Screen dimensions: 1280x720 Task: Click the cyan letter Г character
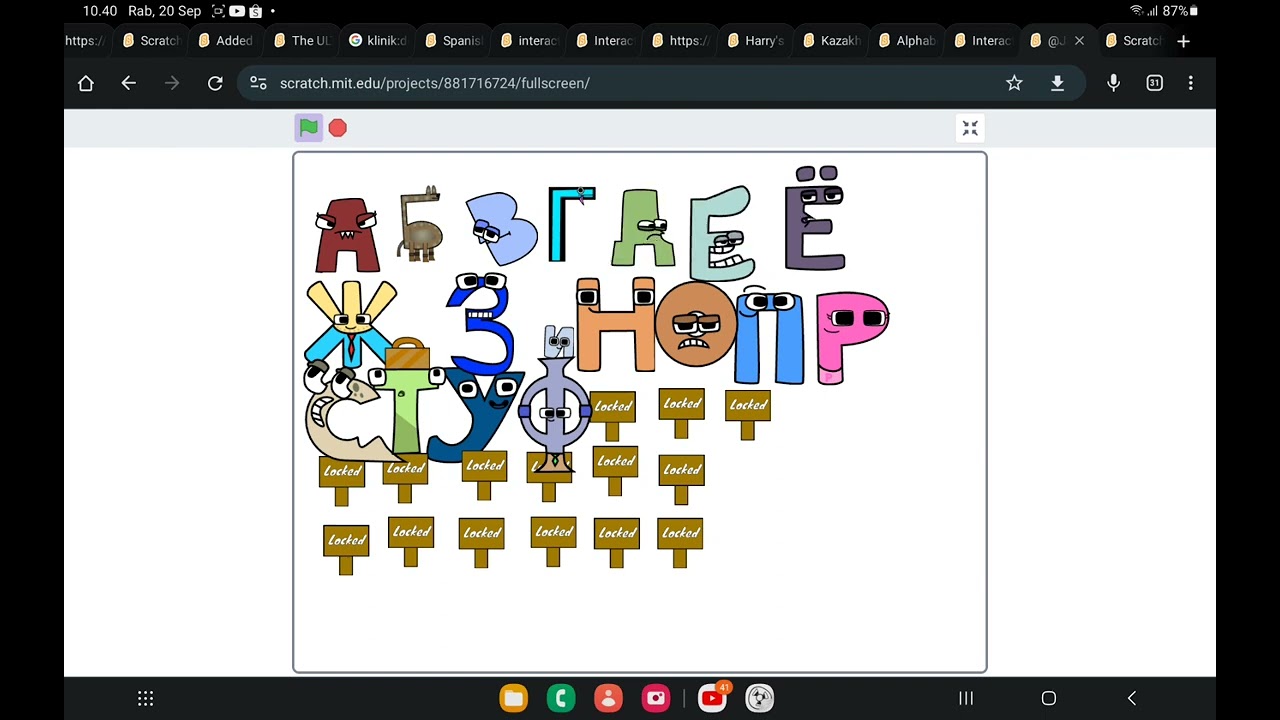[x=570, y=224]
